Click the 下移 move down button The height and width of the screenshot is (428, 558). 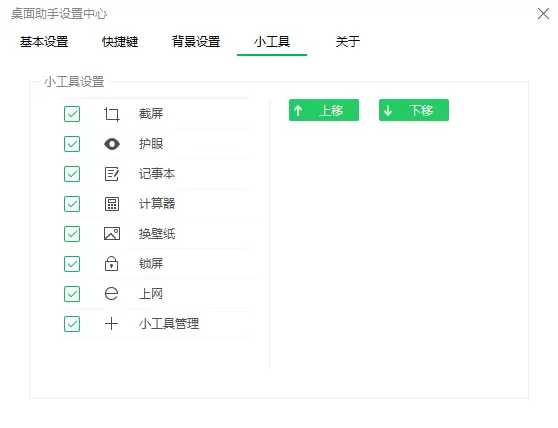[x=414, y=110]
